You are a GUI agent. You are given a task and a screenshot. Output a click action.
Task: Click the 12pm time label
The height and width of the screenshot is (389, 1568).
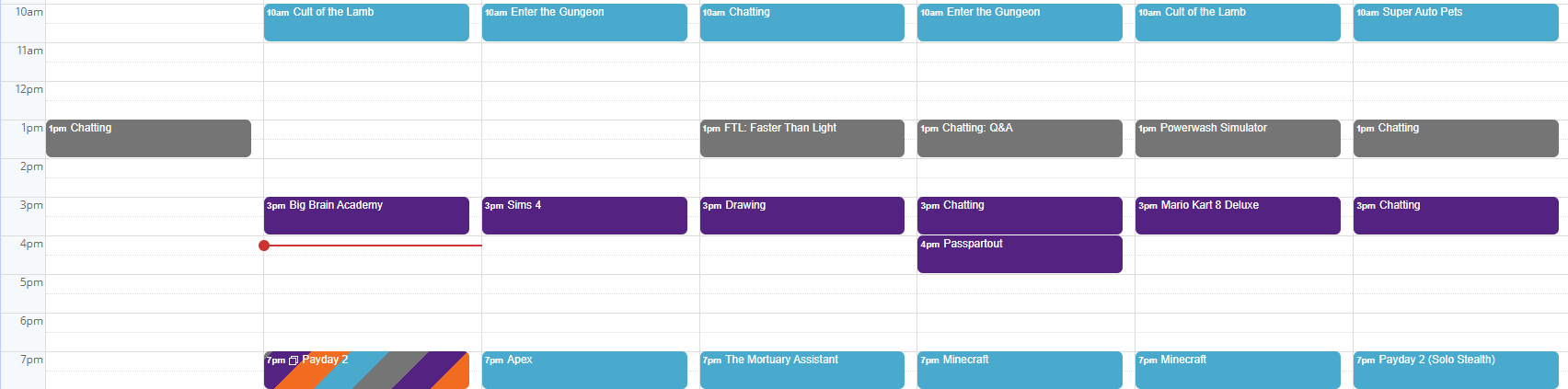29,89
